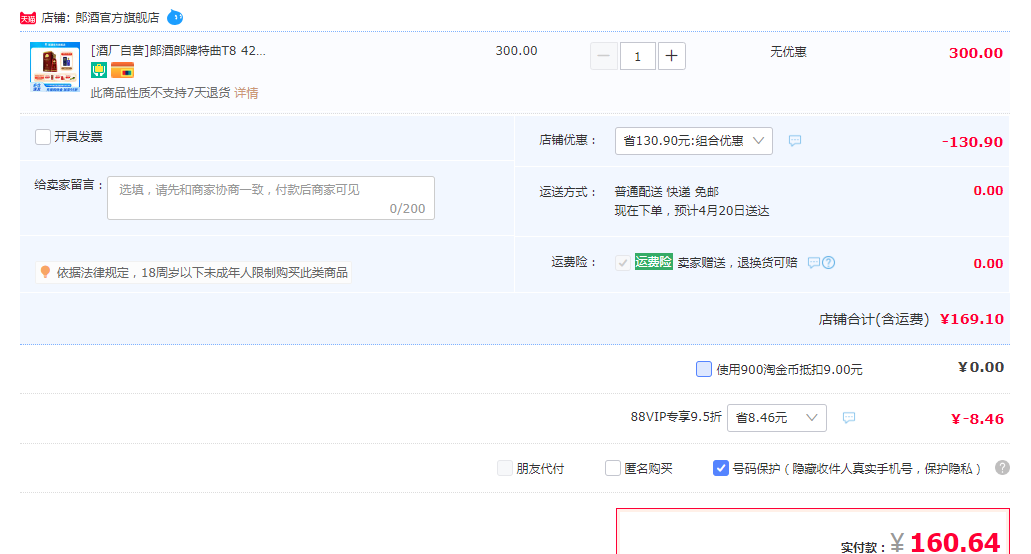Open the 88VIP 省8.46元 dropdown
The image size is (1031, 554).
pyautogui.click(x=777, y=417)
